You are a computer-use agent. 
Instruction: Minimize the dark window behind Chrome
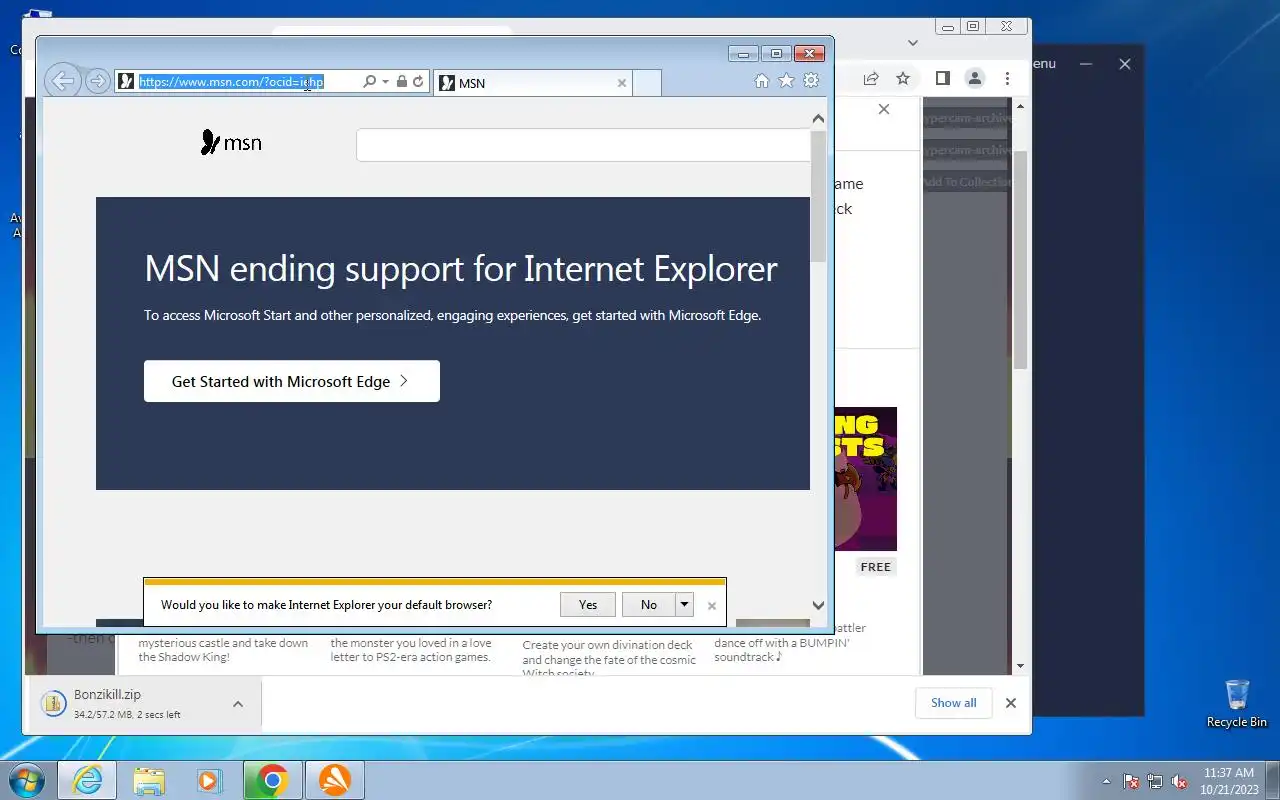click(x=1087, y=64)
